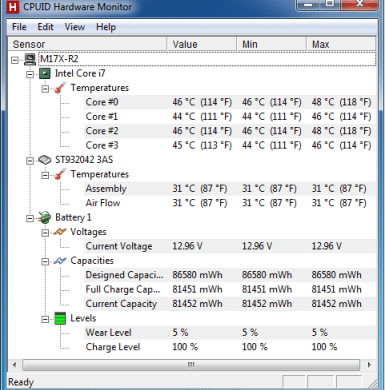Collapse Temperatures under ST932042 3AS
Image resolution: width=385 pixels, height=390 pixels.
click(45, 175)
